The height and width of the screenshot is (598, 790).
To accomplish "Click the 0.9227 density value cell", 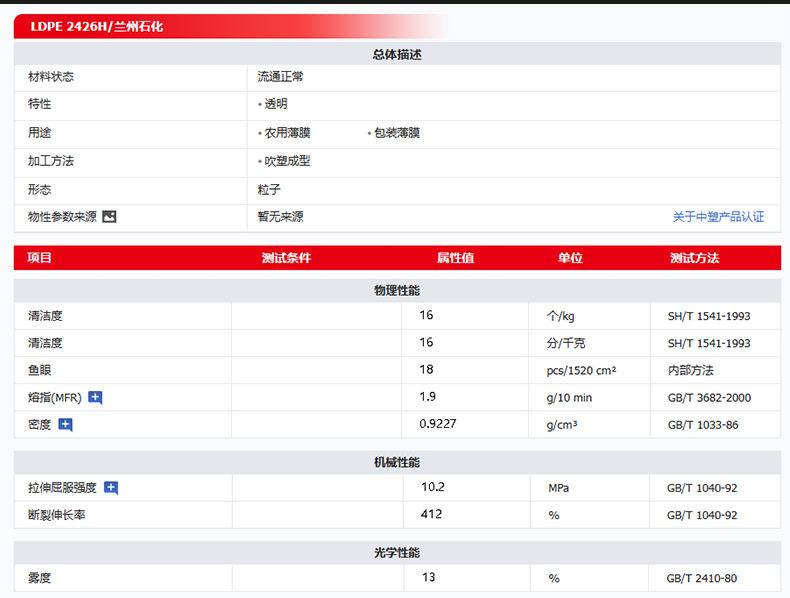I will pos(438,424).
